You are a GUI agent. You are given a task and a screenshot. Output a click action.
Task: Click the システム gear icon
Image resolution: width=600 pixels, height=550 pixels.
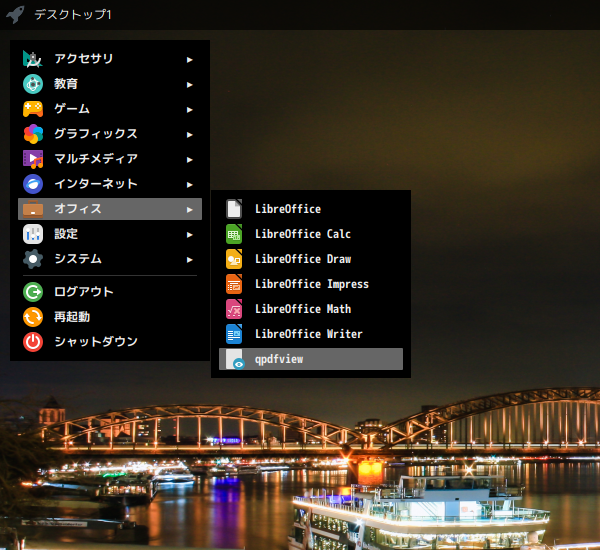pyautogui.click(x=33, y=259)
